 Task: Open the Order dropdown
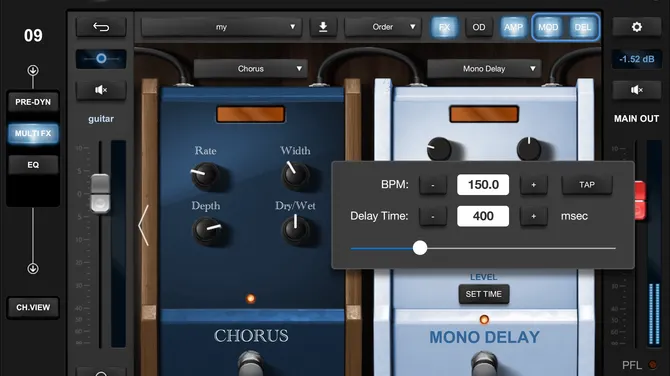[382, 27]
